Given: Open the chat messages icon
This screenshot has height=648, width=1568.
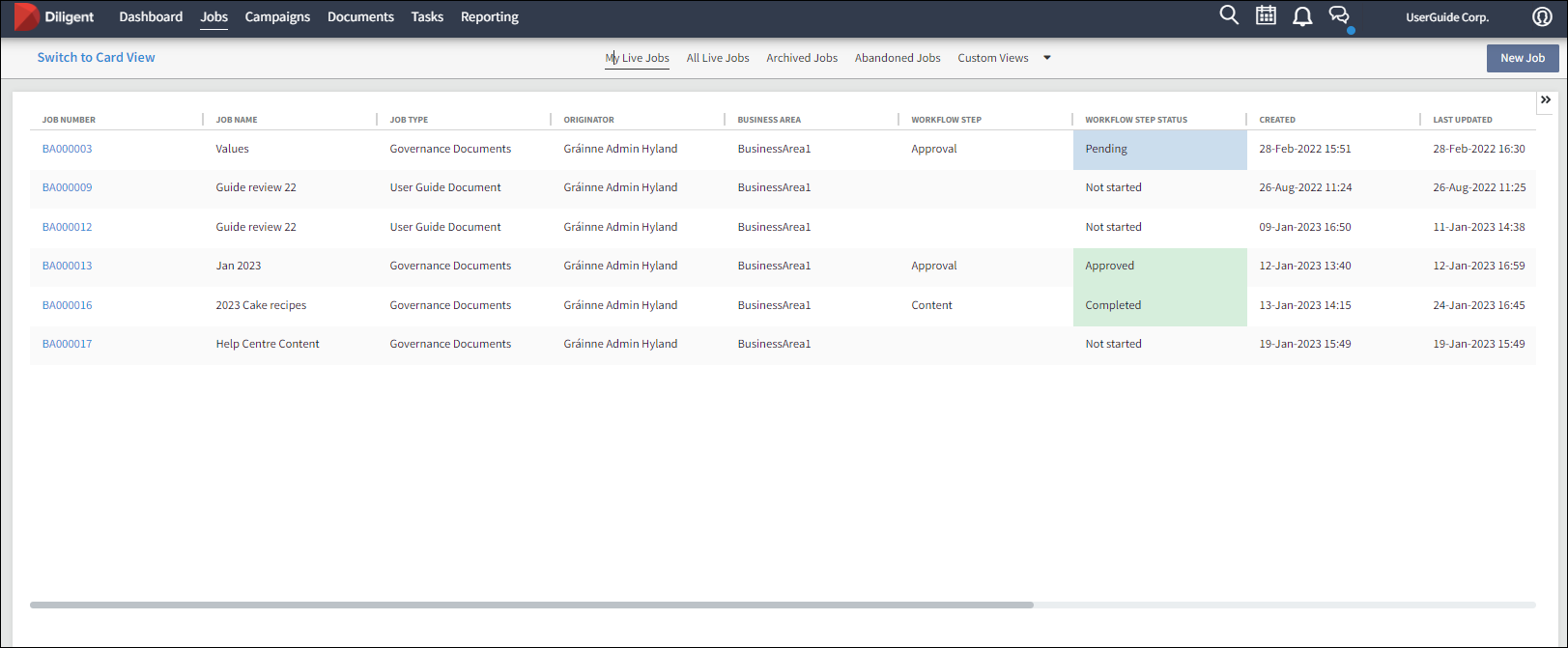Looking at the screenshot, I should click(x=1339, y=15).
